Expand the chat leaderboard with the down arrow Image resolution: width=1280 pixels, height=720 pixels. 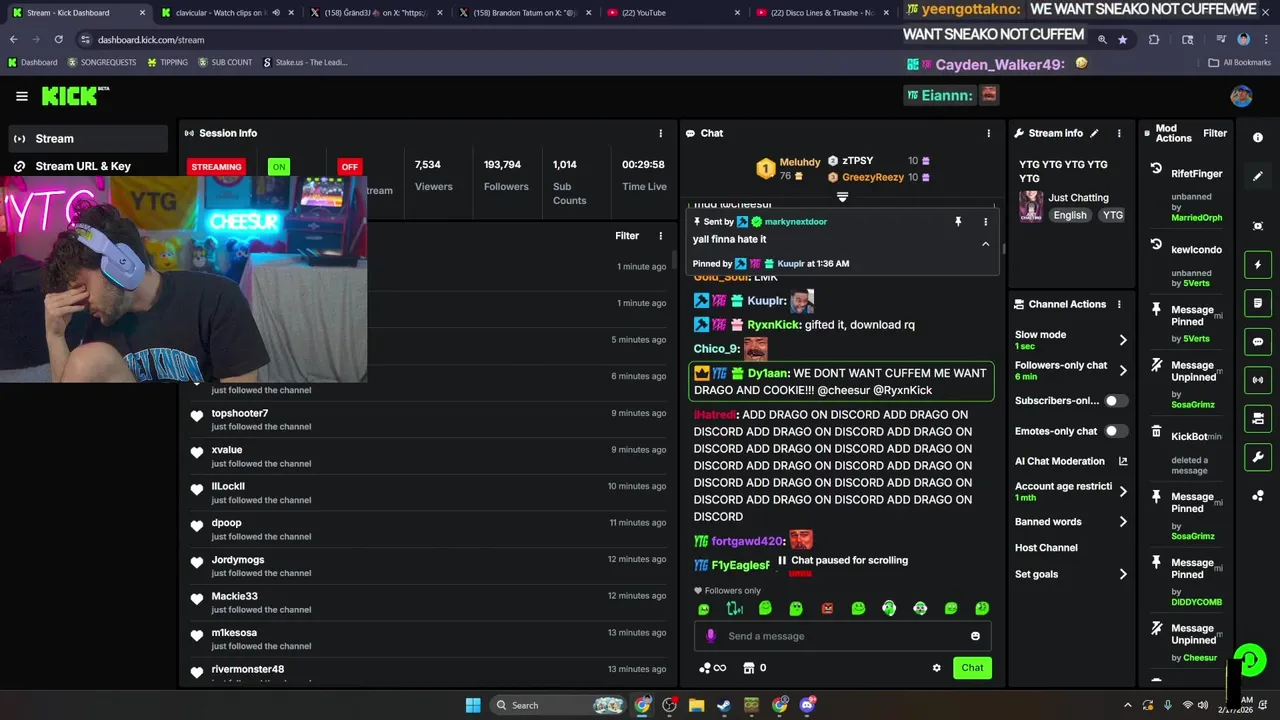click(x=842, y=197)
